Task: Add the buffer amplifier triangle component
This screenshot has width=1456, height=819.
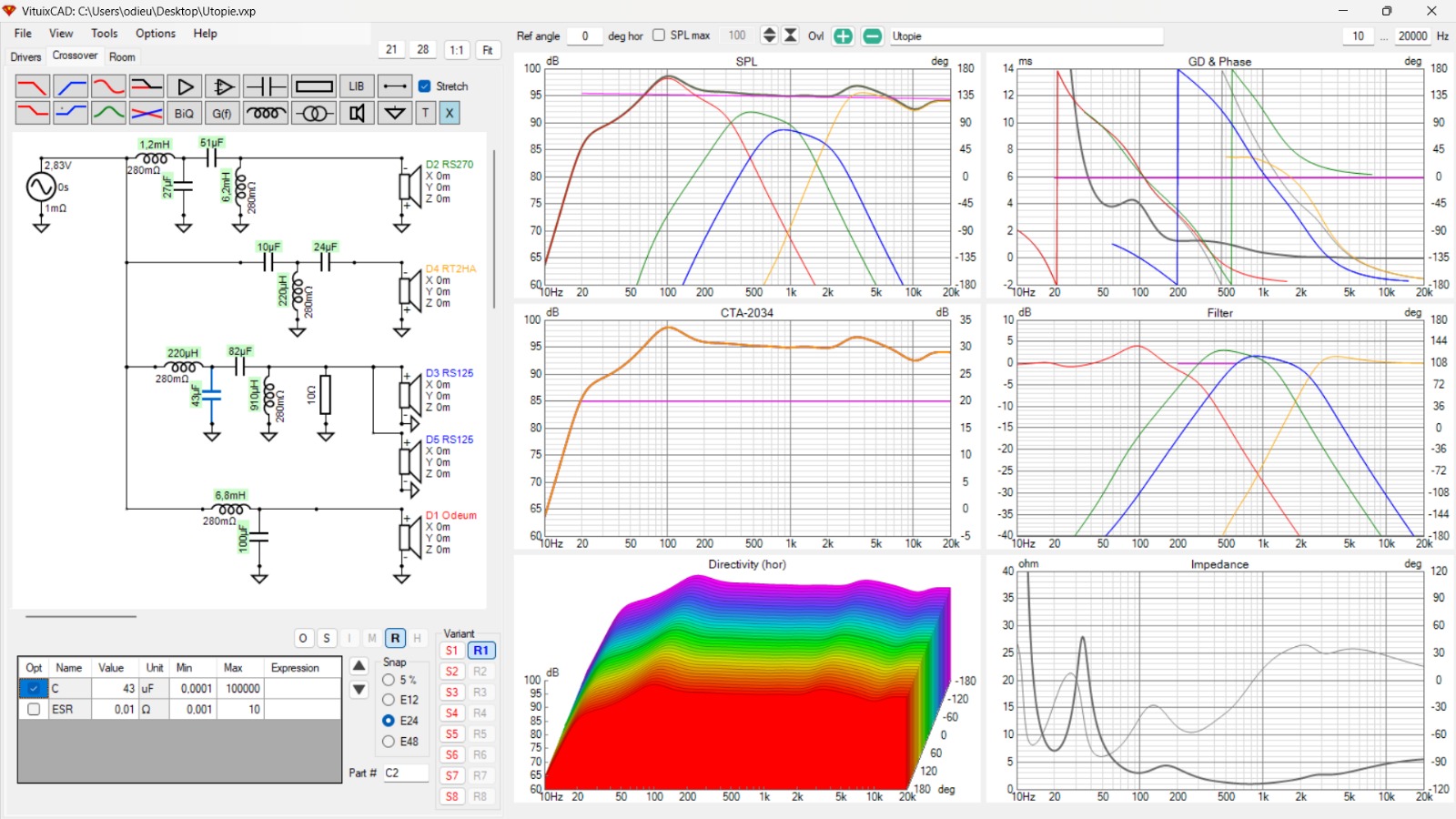Action: pos(185,86)
